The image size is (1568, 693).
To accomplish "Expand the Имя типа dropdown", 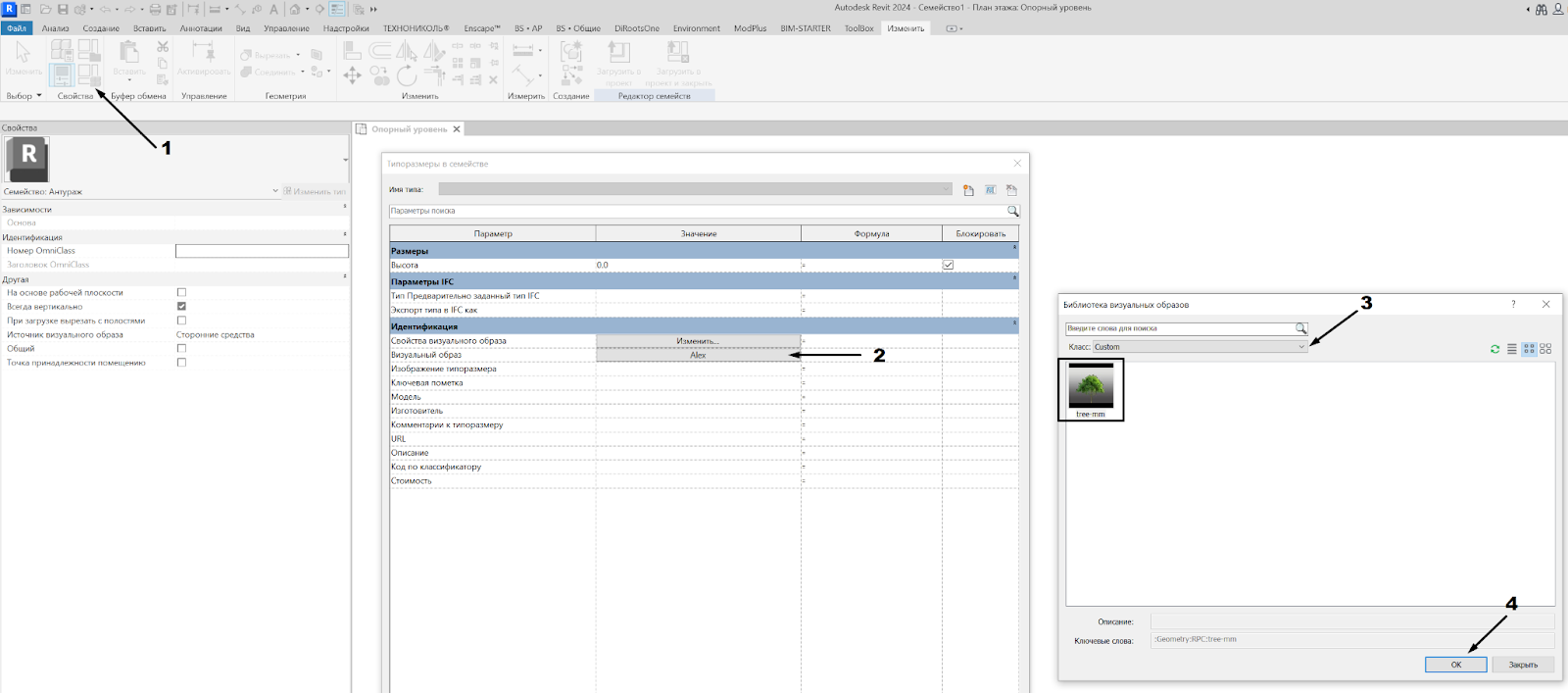I will tap(945, 189).
